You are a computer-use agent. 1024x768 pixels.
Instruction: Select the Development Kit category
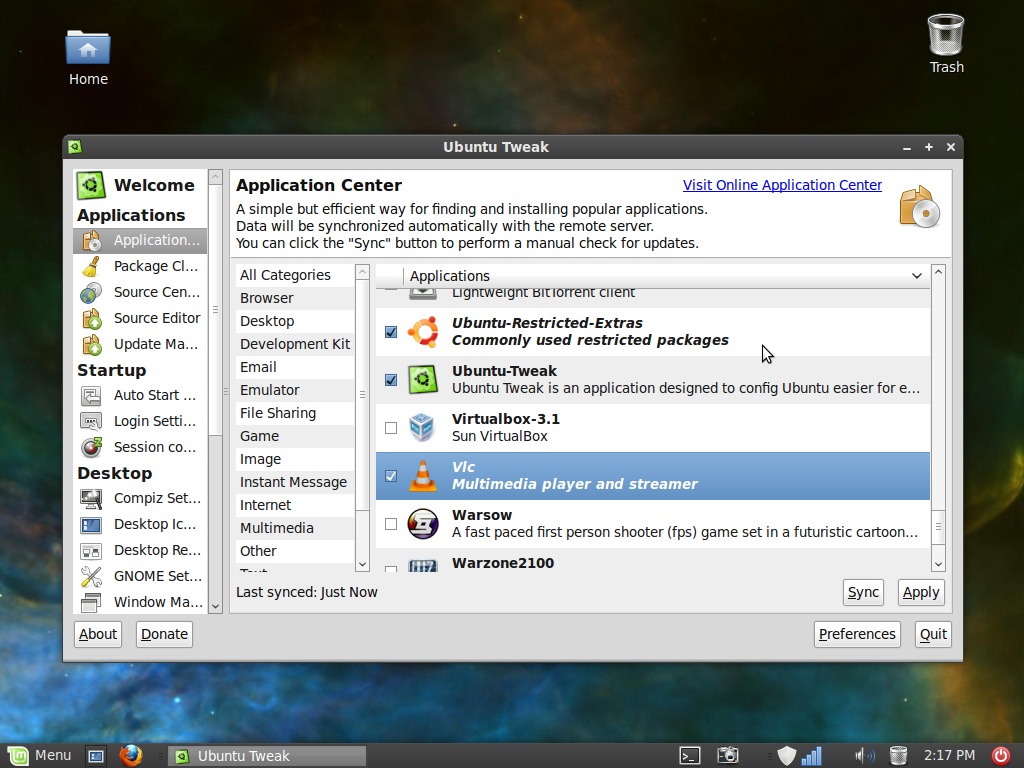pos(295,344)
